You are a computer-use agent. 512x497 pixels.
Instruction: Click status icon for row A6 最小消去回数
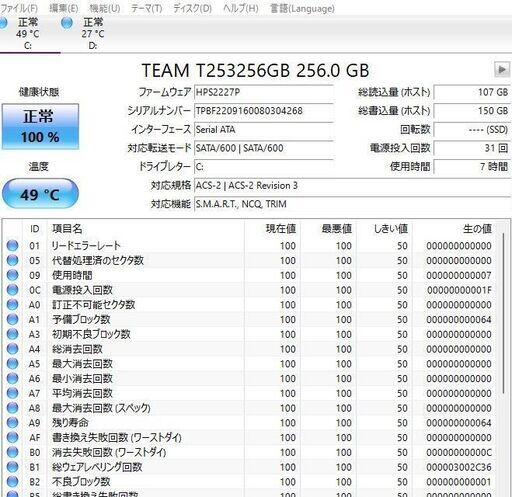(12, 378)
